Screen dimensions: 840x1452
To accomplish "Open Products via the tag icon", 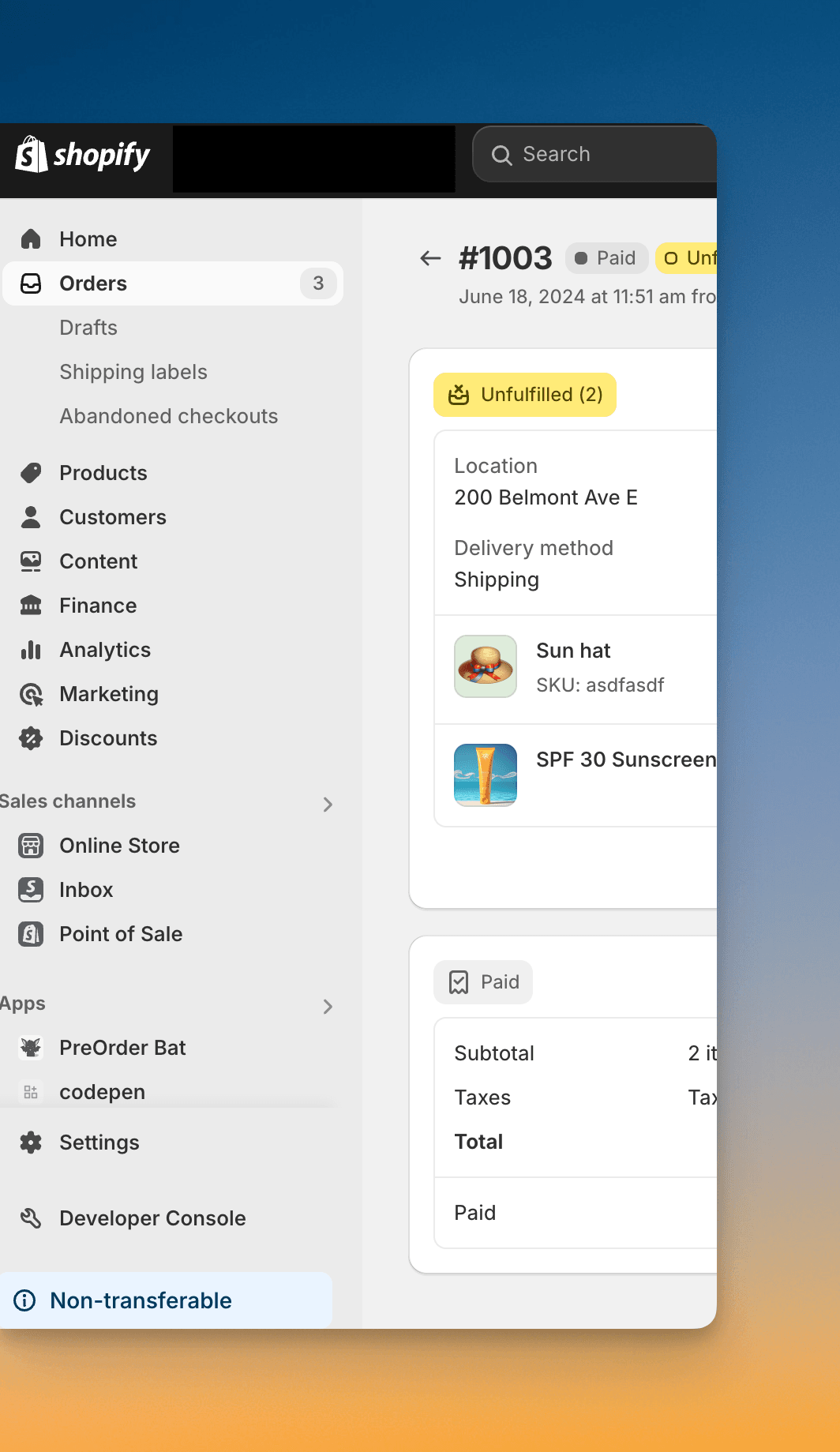I will coord(31,473).
